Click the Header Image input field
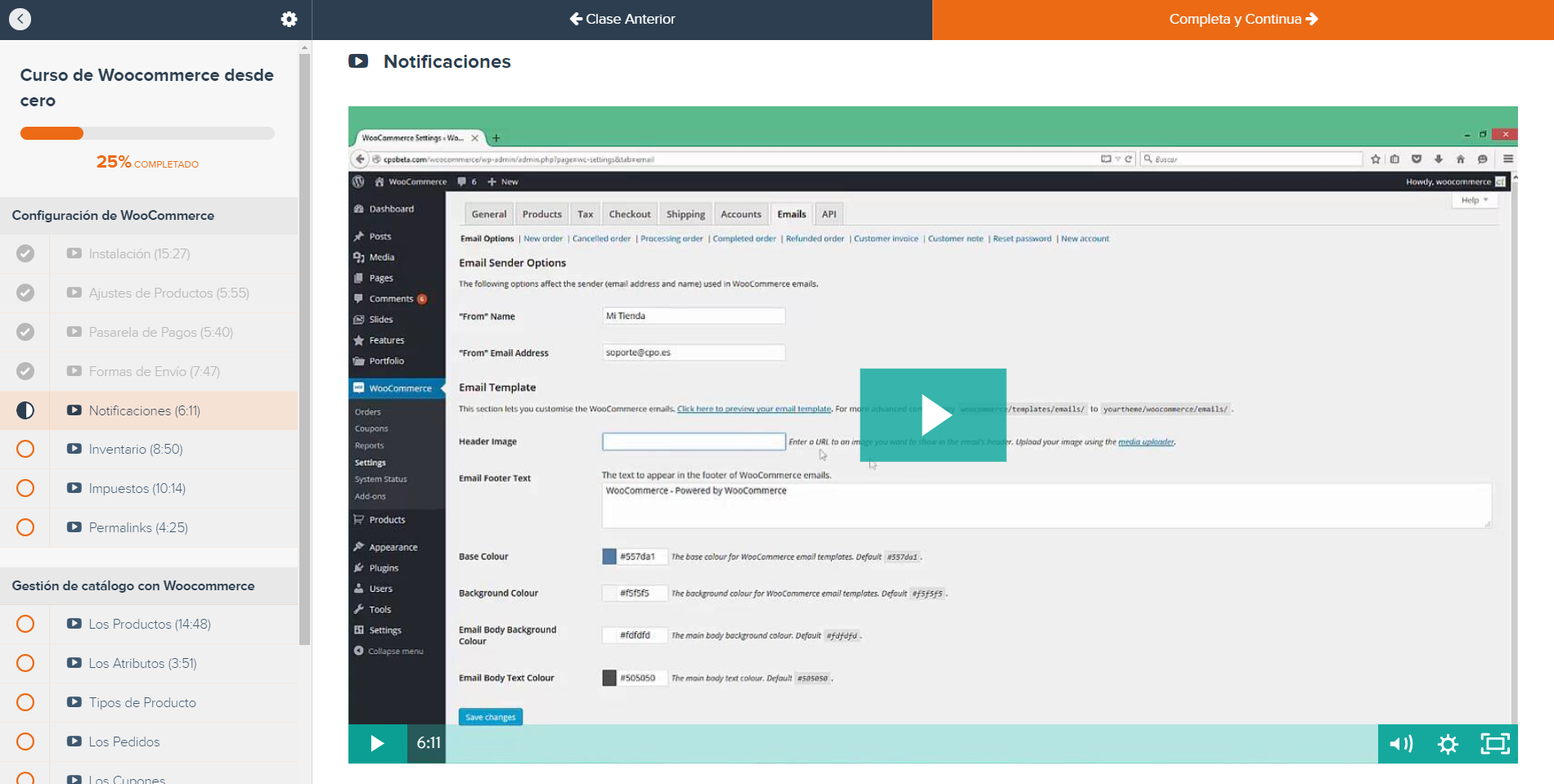 pyautogui.click(x=694, y=441)
